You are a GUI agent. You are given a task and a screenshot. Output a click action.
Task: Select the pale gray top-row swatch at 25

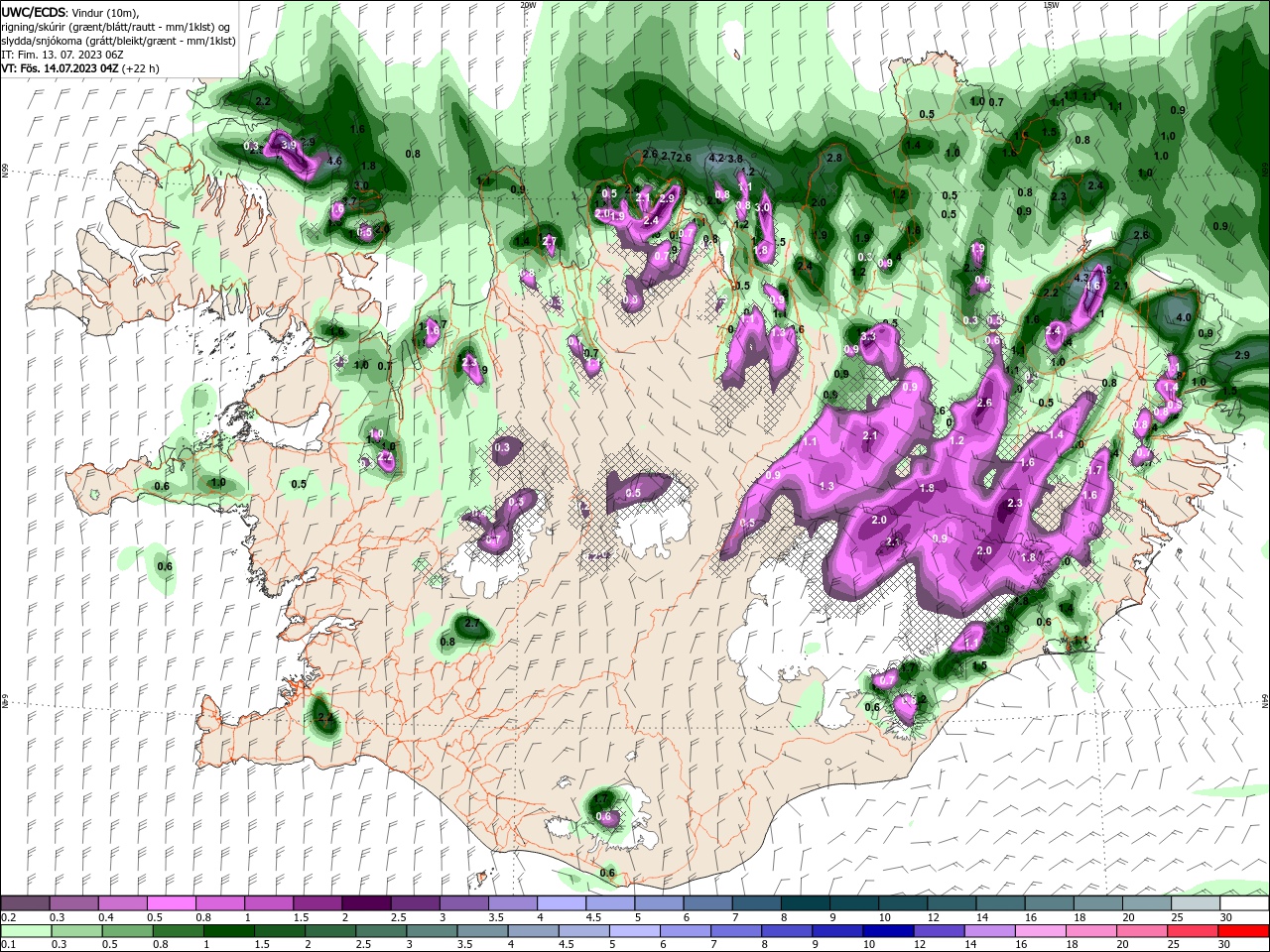pyautogui.click(x=1195, y=903)
